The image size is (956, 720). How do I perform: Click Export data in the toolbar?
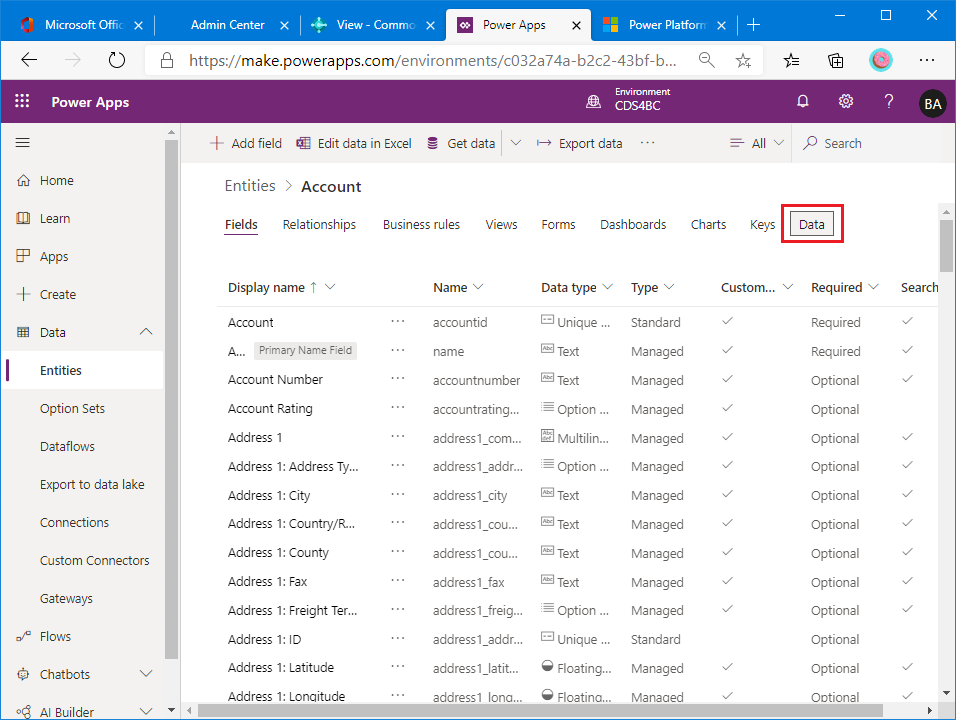(x=579, y=143)
